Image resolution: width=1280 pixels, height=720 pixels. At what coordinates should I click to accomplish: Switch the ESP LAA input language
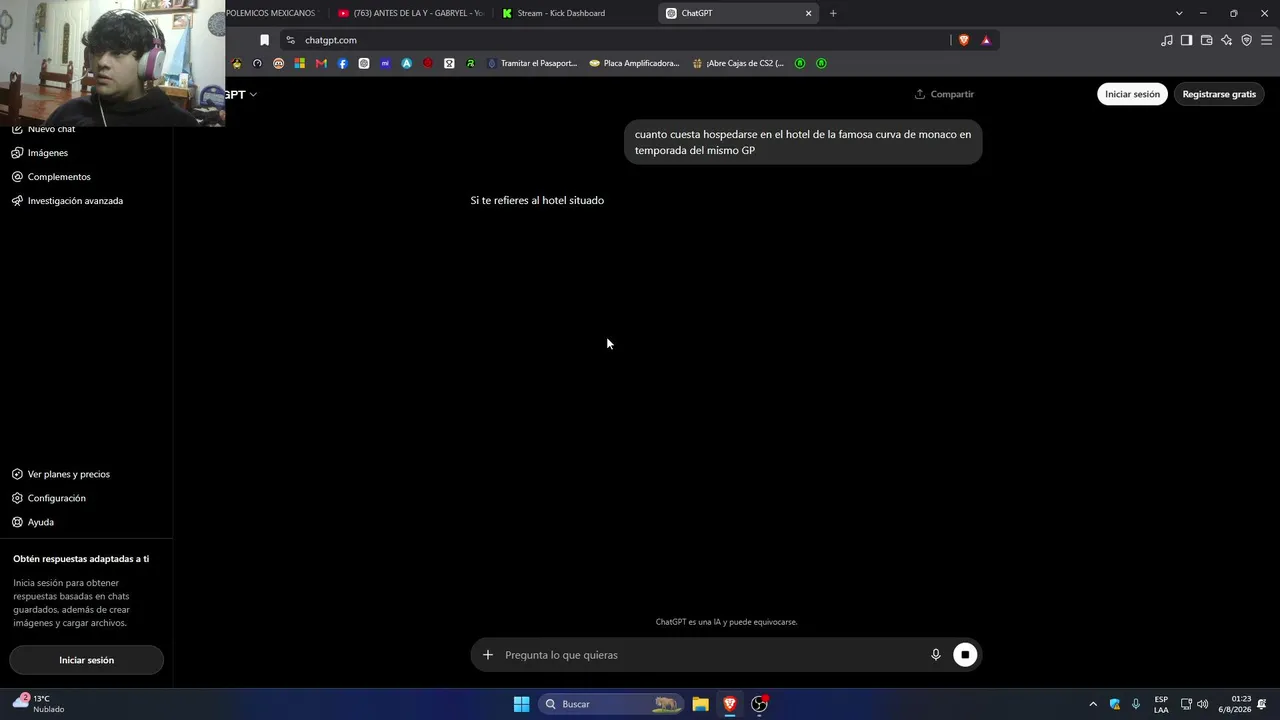click(x=1161, y=704)
